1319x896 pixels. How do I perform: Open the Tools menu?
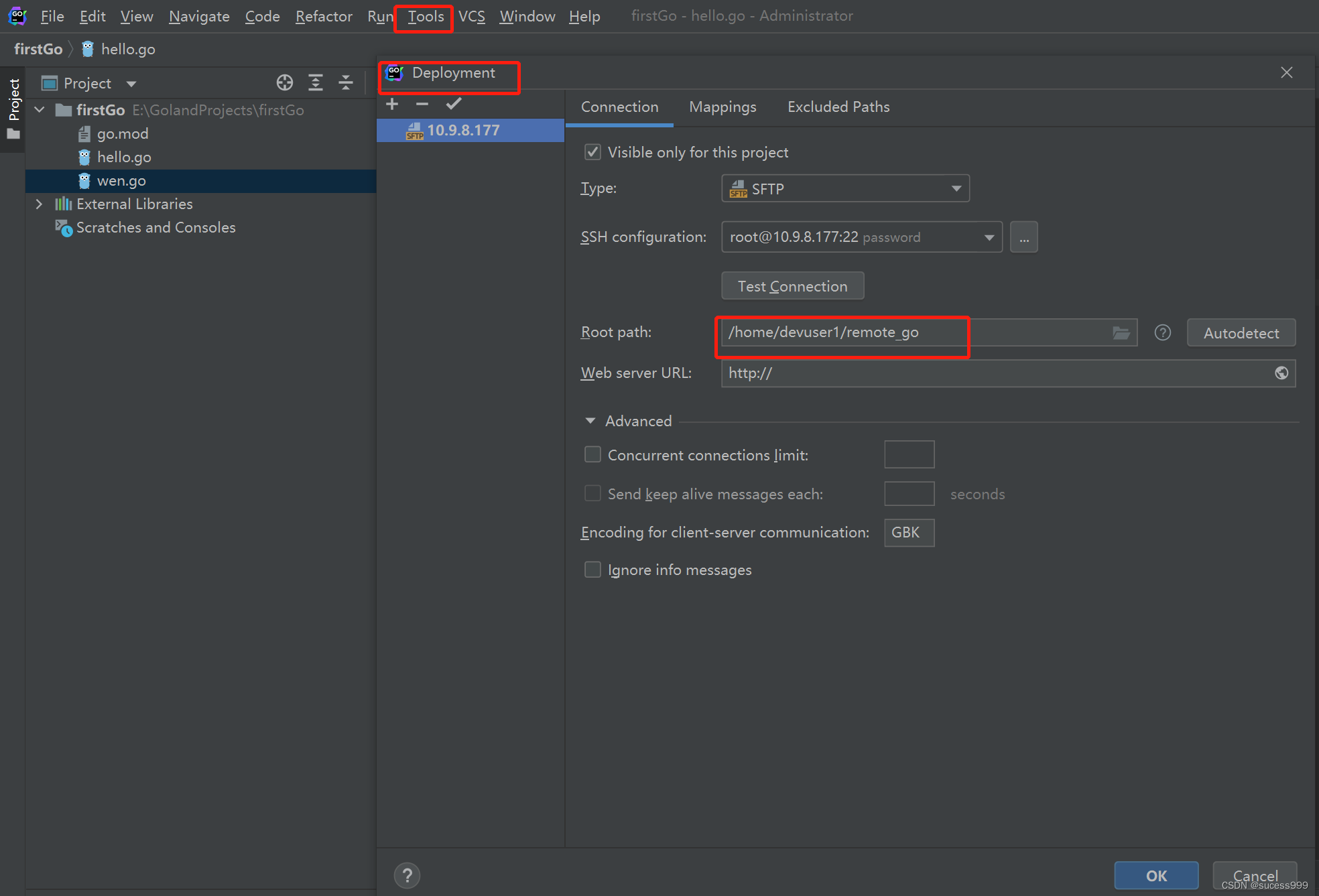point(425,17)
